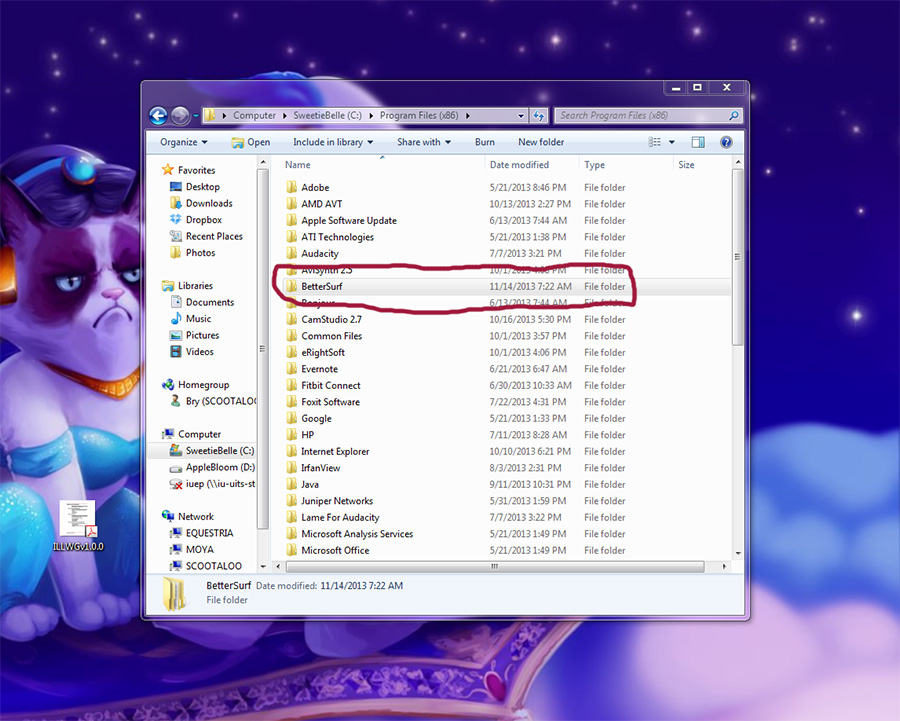Select the Internet Explorer folder
This screenshot has height=721, width=900.
[x=335, y=452]
